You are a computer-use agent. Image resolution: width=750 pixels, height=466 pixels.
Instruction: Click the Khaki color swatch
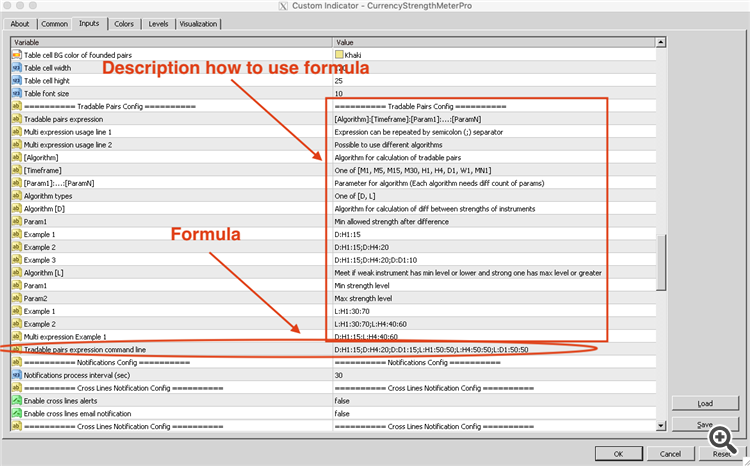point(339,55)
